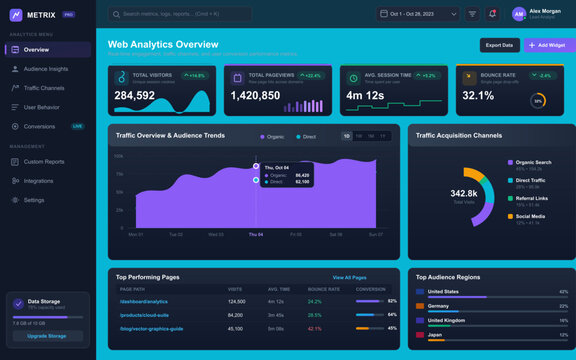The image size is (576, 360).
Task: Click the Audience Insights person icon
Action: tap(15, 69)
